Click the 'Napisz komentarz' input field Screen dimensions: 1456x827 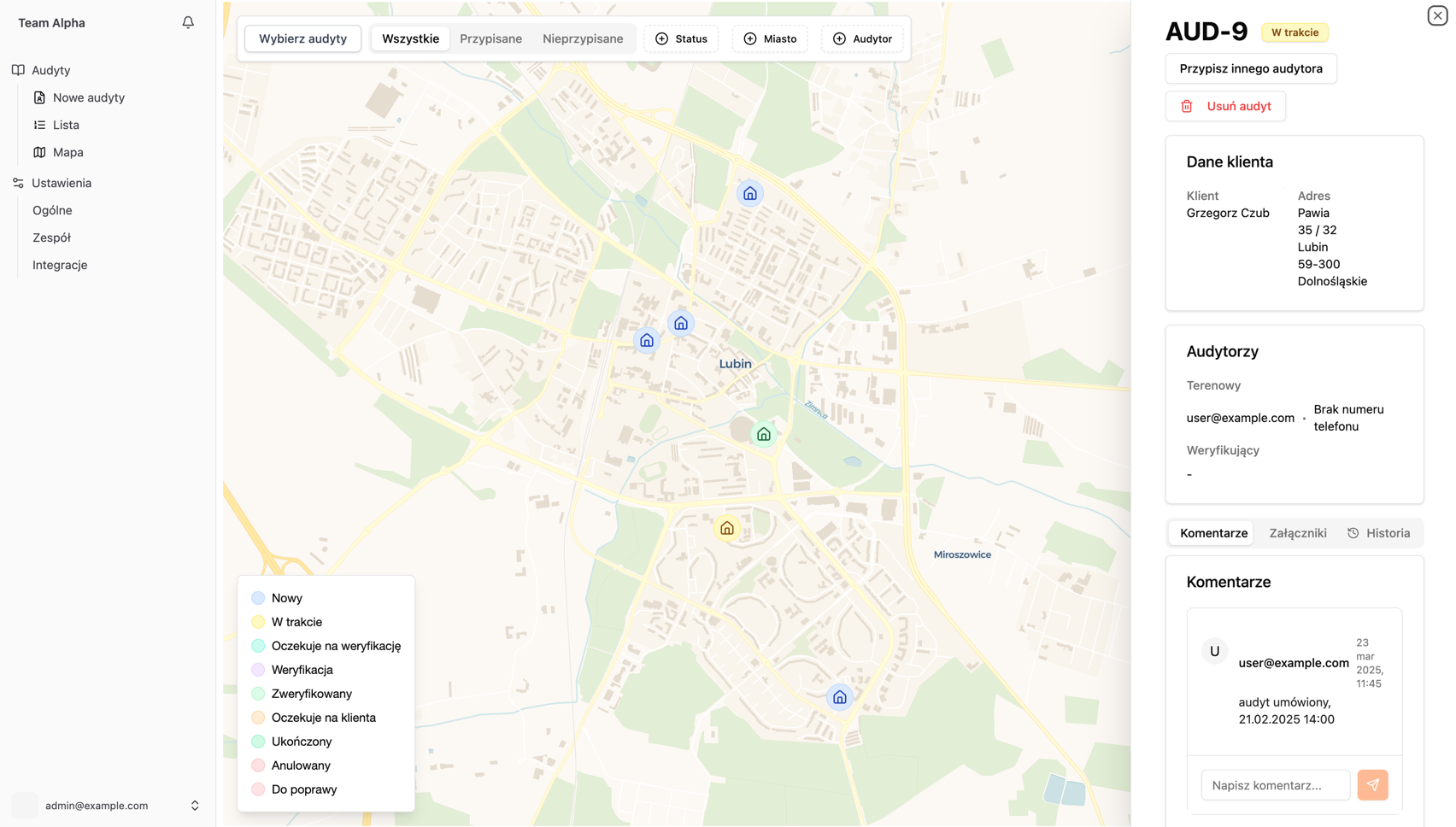click(x=1275, y=784)
